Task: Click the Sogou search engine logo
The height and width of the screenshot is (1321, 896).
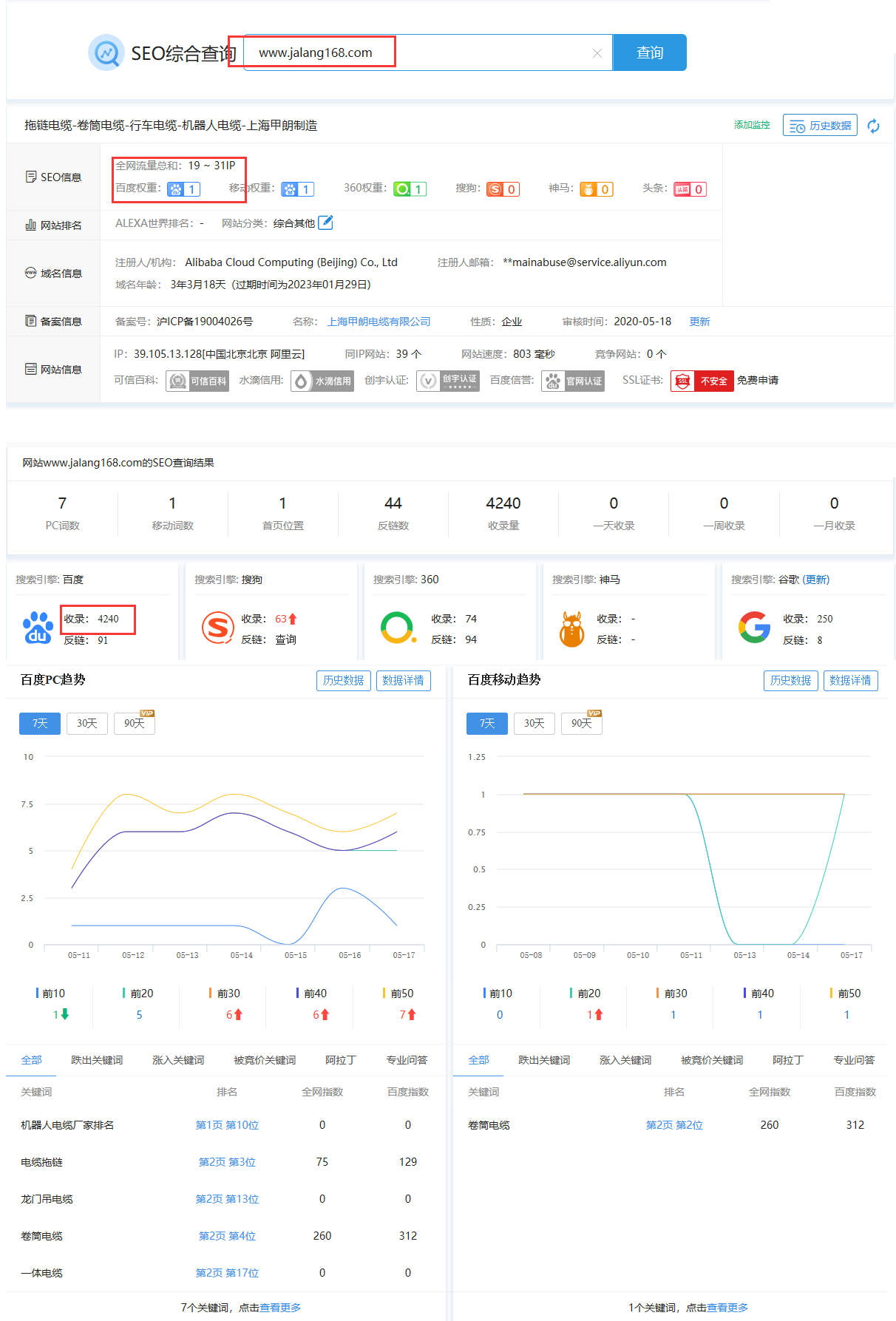Action: point(218,628)
